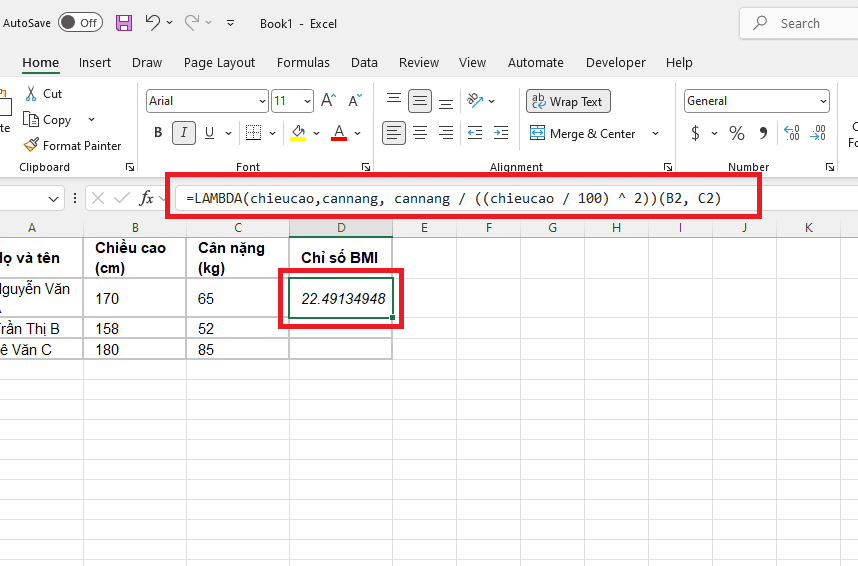
Task: Increase font size with larger A icon
Action: 328,100
